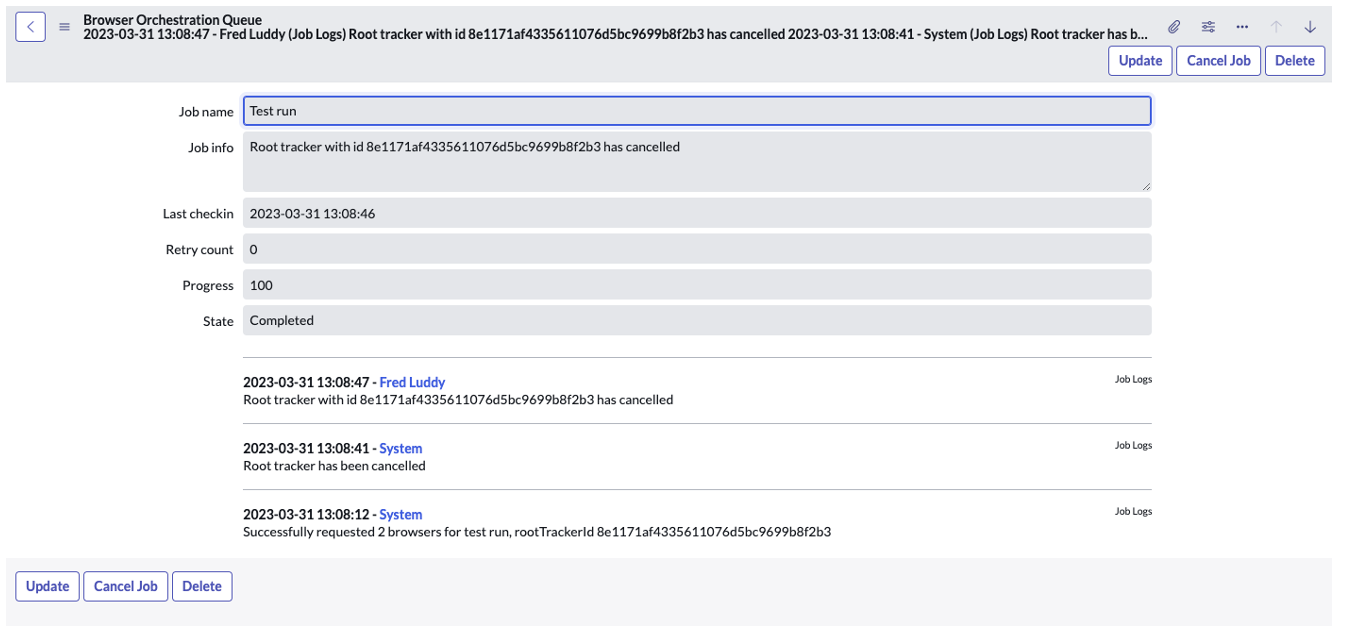
Task: Focus the Job name field
Action: 697,111
